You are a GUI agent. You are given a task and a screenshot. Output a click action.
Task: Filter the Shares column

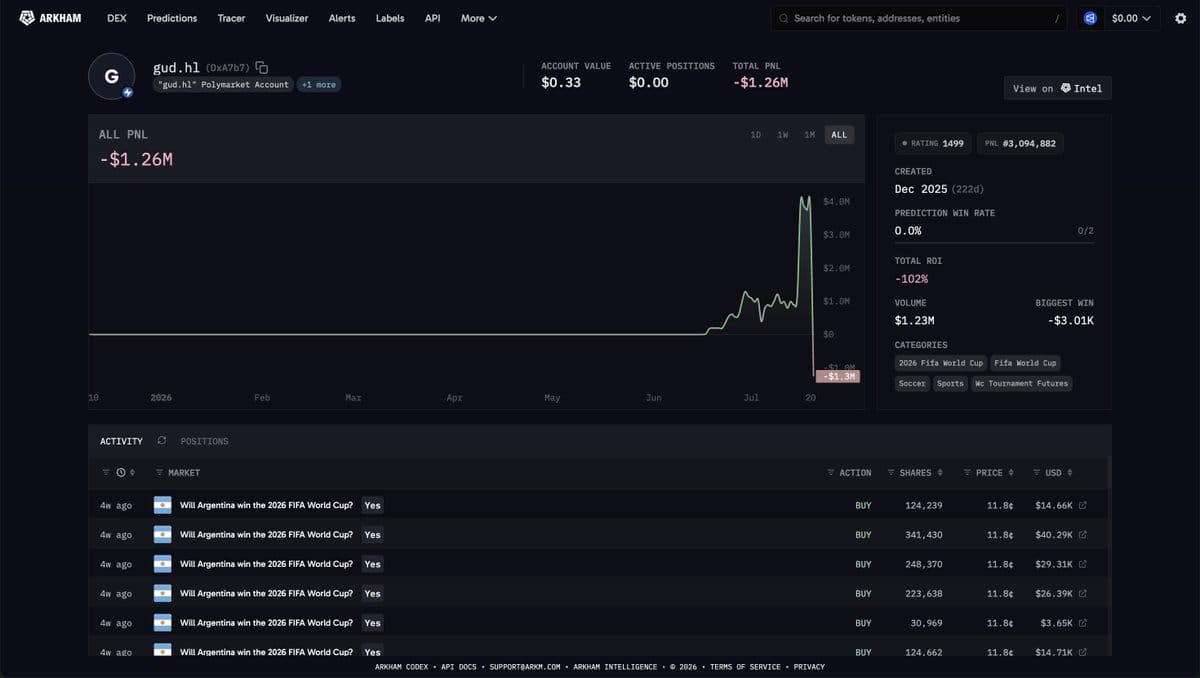click(891, 472)
